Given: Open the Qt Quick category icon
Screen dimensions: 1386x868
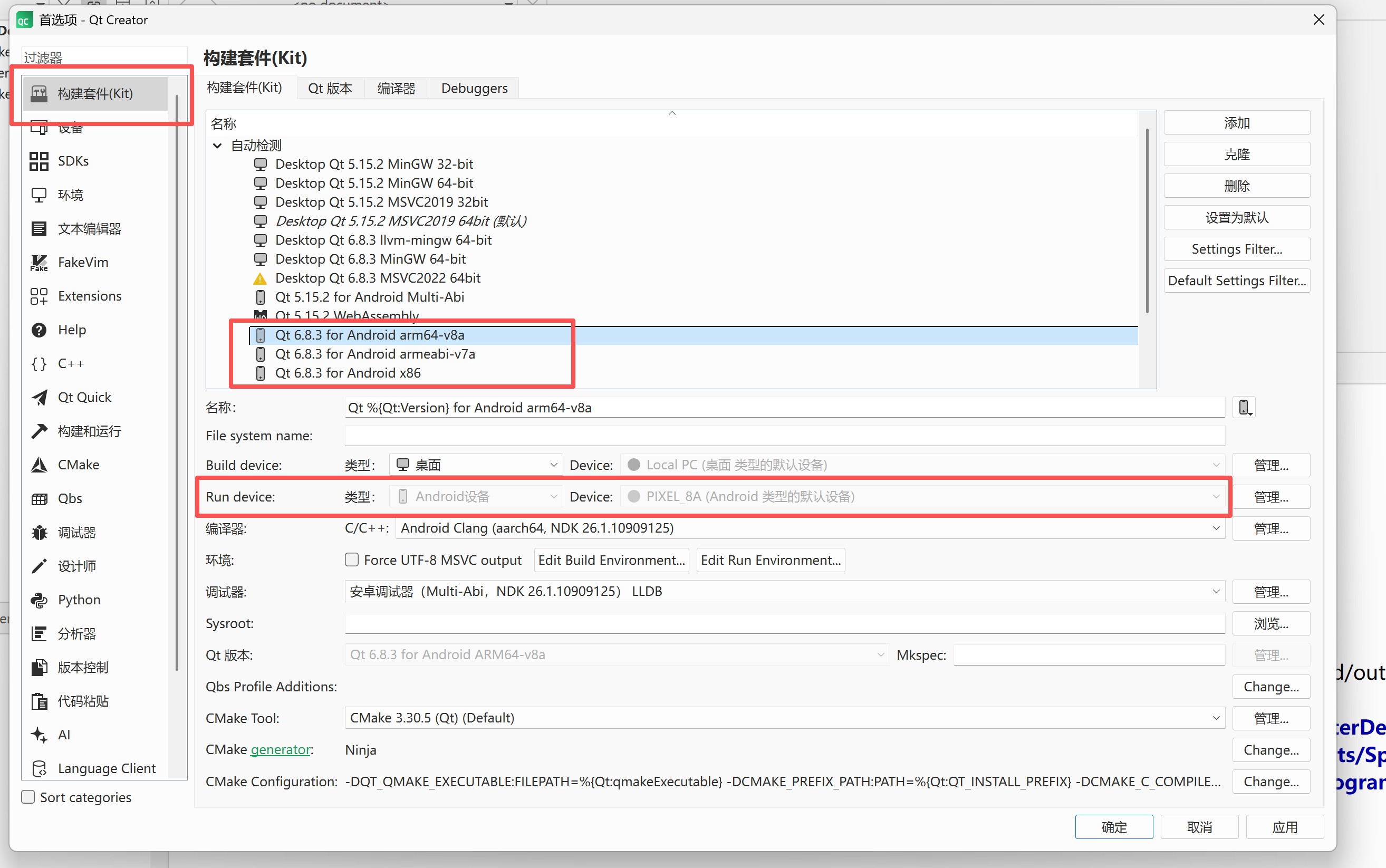Looking at the screenshot, I should 38,398.
